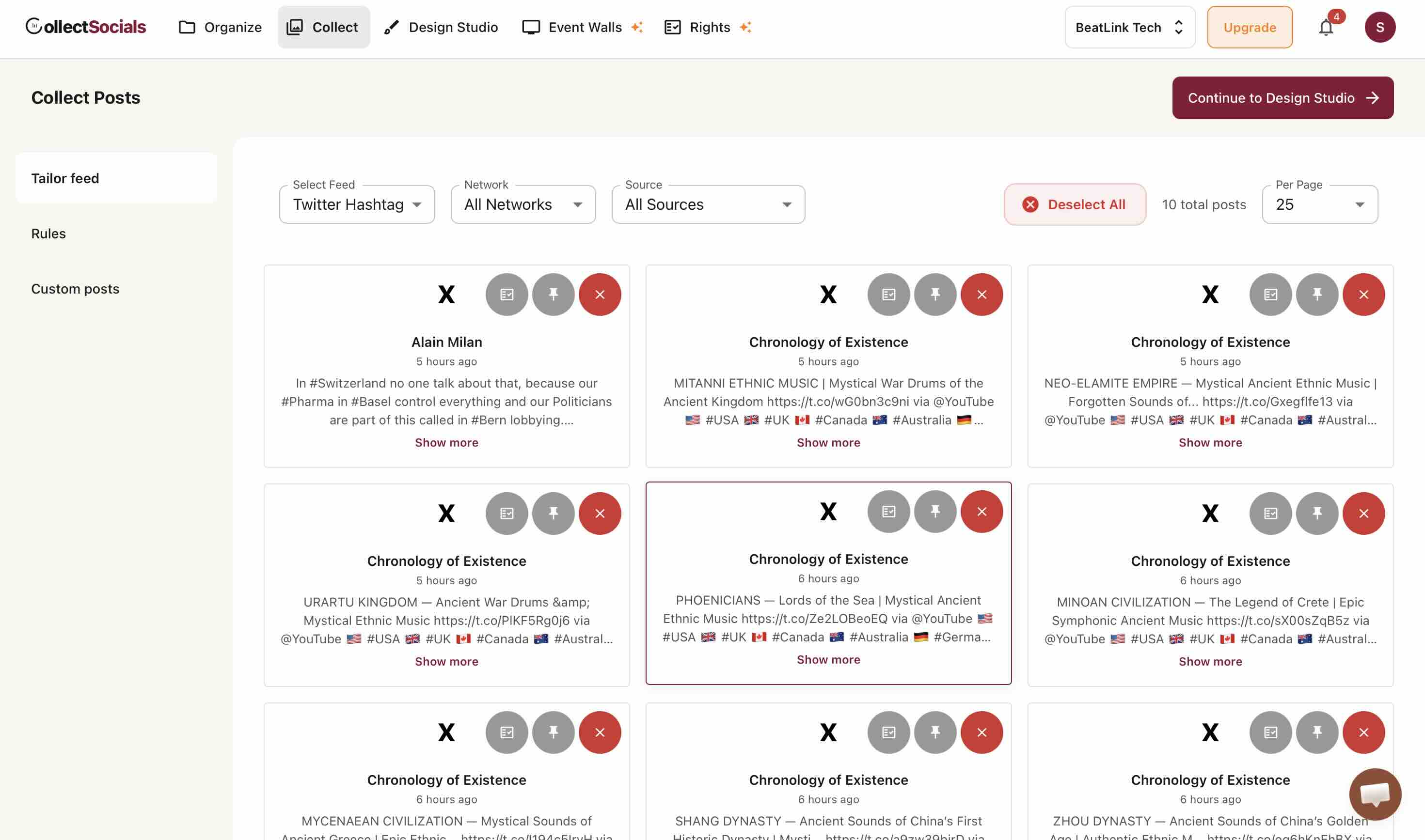The image size is (1425, 840).
Task: Pin the NEO-ELAMITE EMPIRE post
Action: [x=1317, y=295]
